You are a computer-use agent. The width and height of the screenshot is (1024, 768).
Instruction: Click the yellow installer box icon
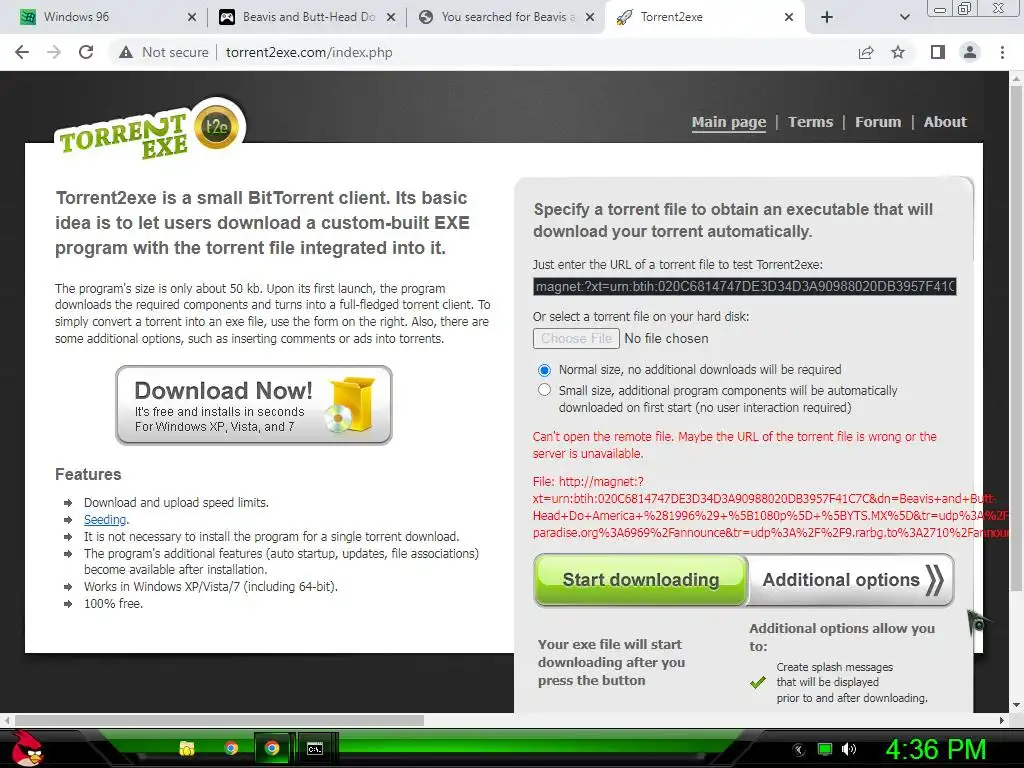pos(352,404)
